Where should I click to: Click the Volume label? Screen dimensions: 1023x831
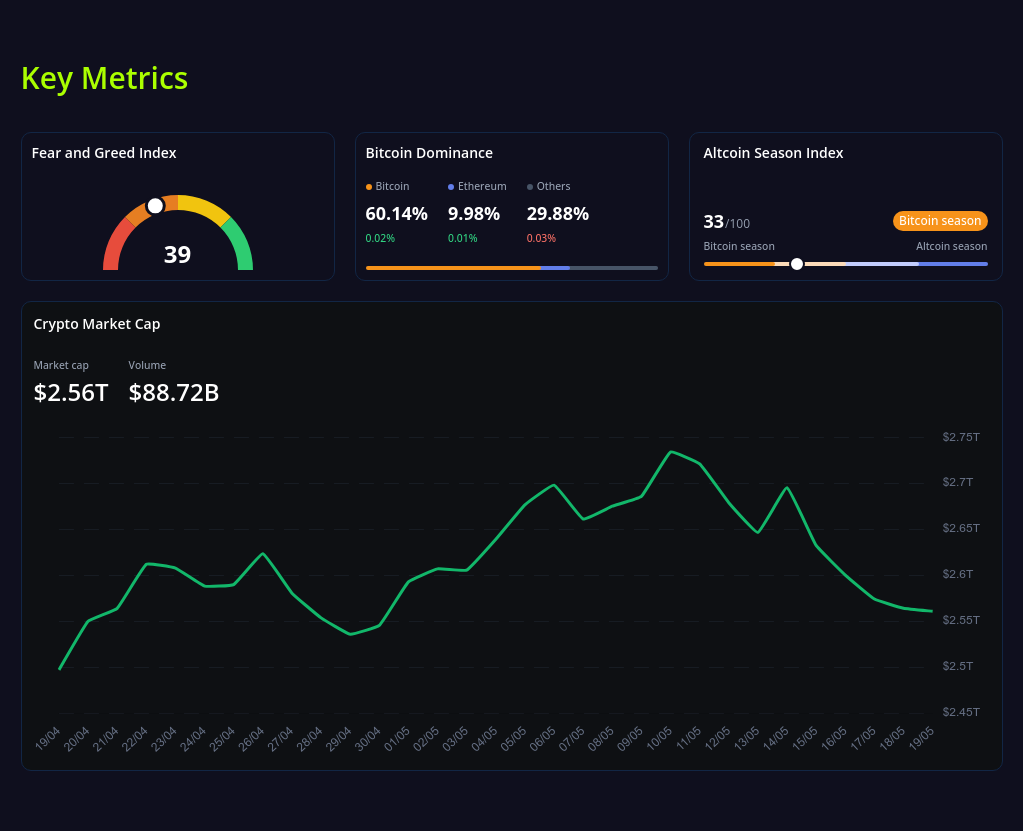coord(147,365)
